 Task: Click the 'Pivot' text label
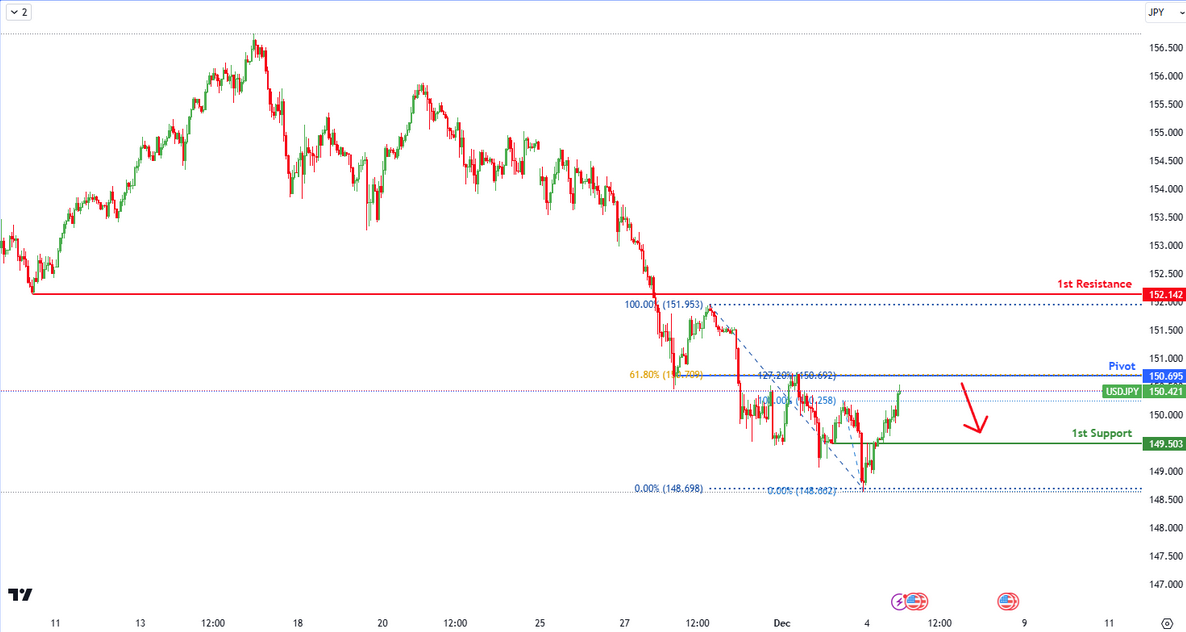coord(1122,366)
